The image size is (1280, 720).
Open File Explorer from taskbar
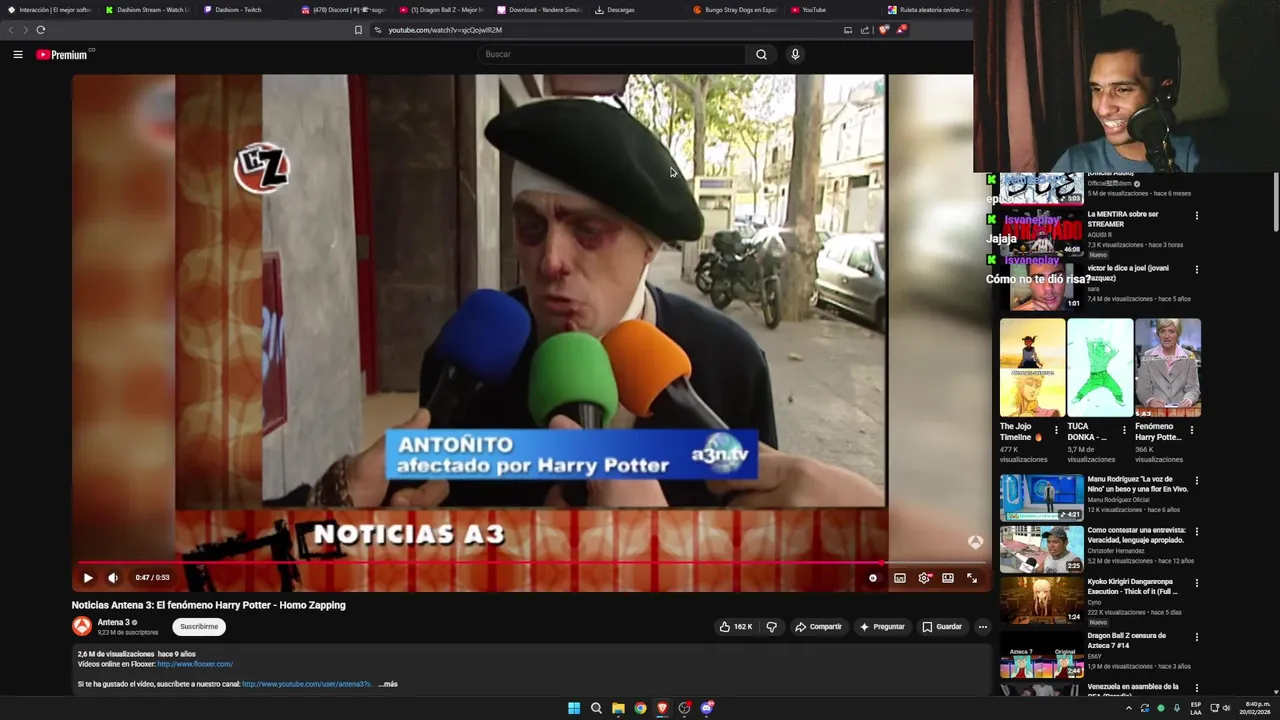click(618, 708)
